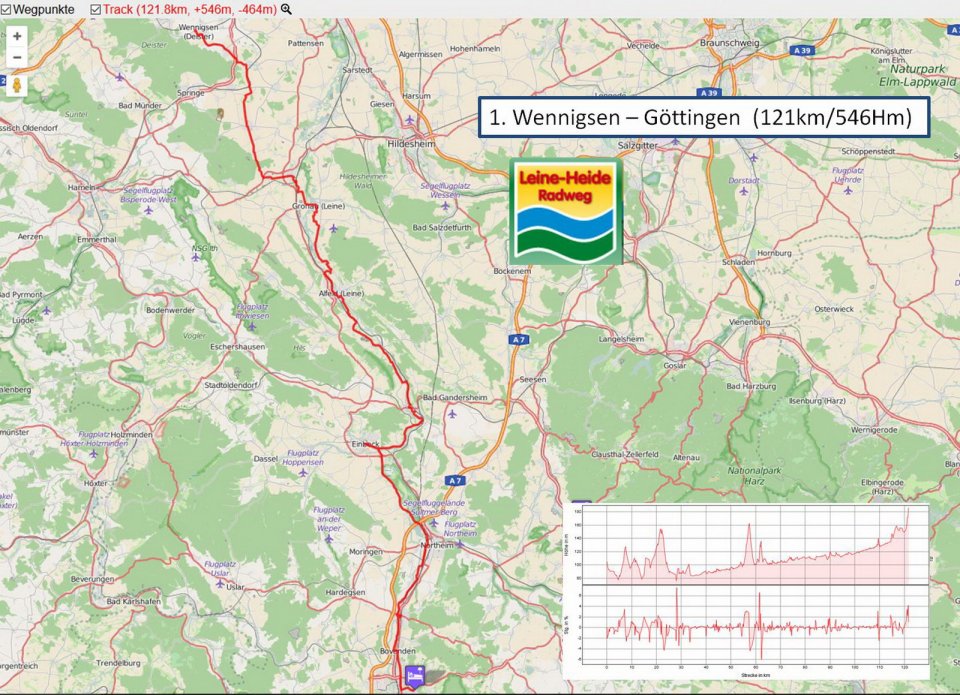
Task: Click the Flugplatz Northeim airfield icon
Action: point(460,544)
